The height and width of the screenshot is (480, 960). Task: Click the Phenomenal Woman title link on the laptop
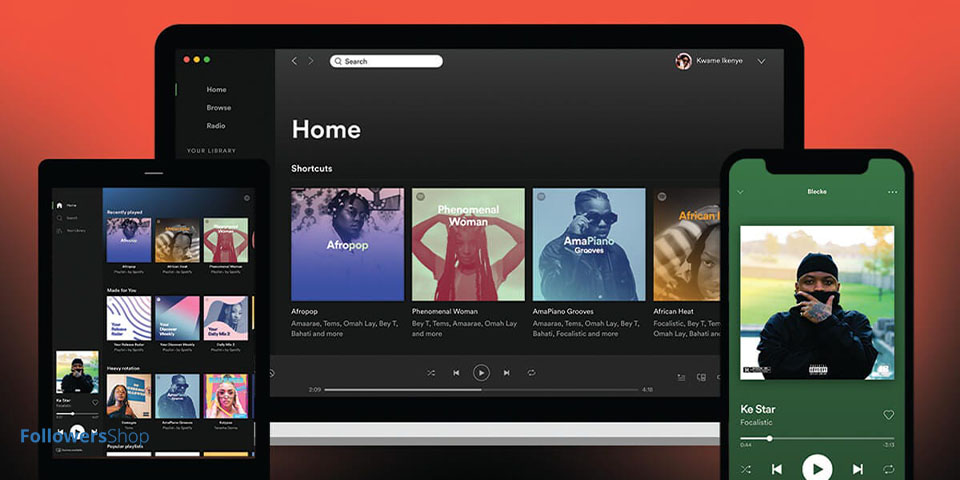(x=444, y=312)
